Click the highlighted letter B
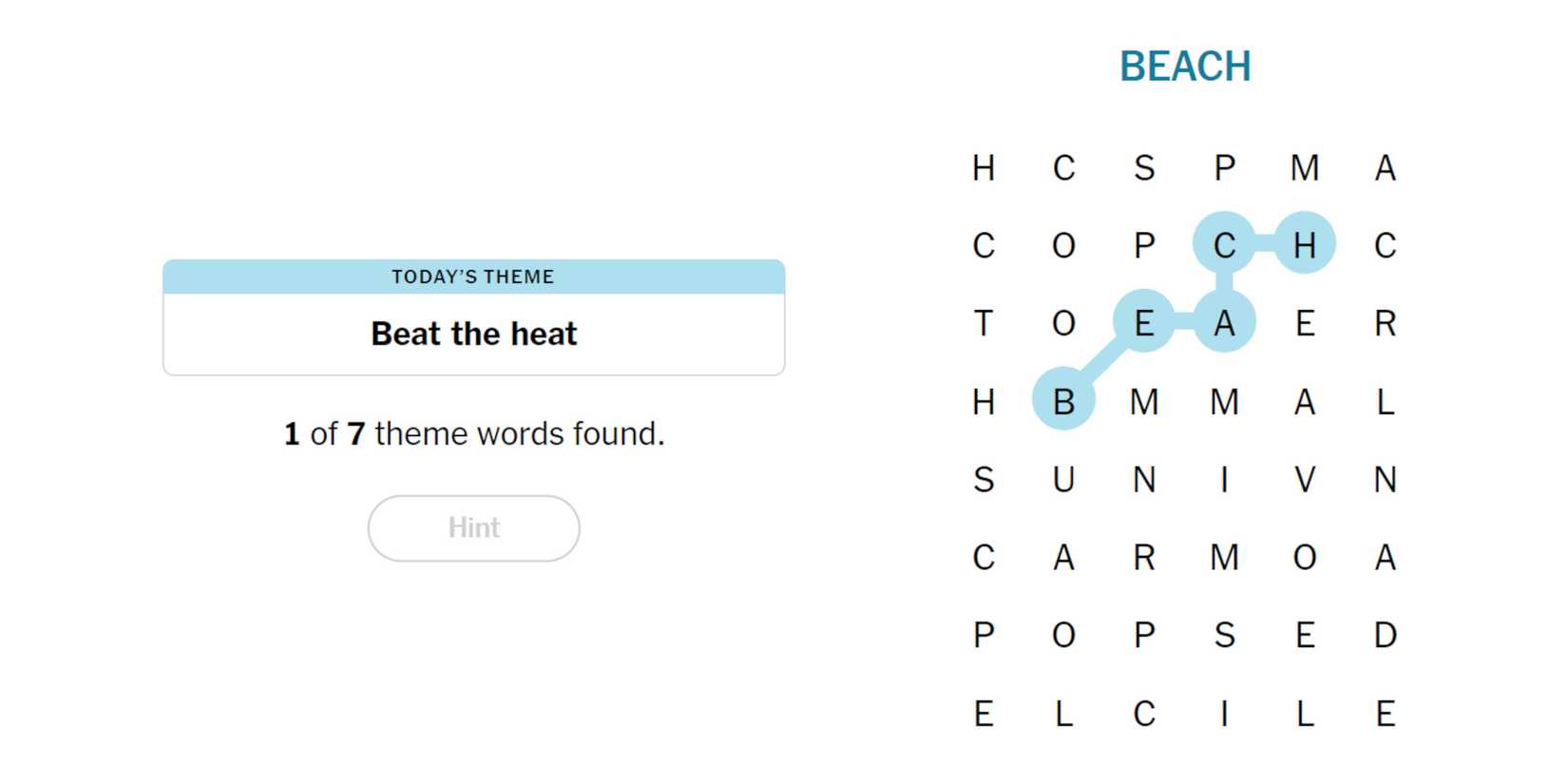 pos(1063,401)
